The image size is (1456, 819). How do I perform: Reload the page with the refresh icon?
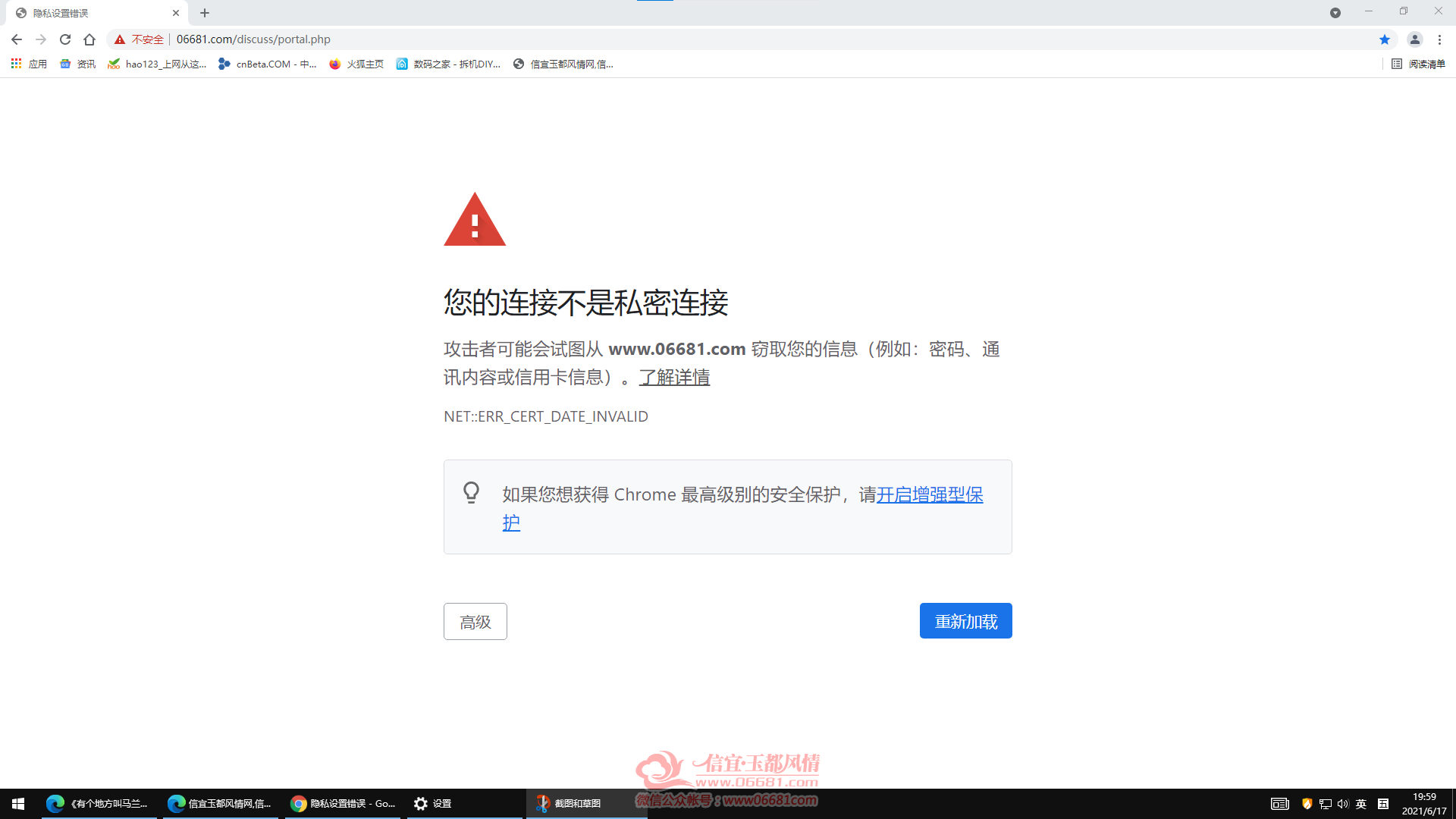(x=65, y=39)
